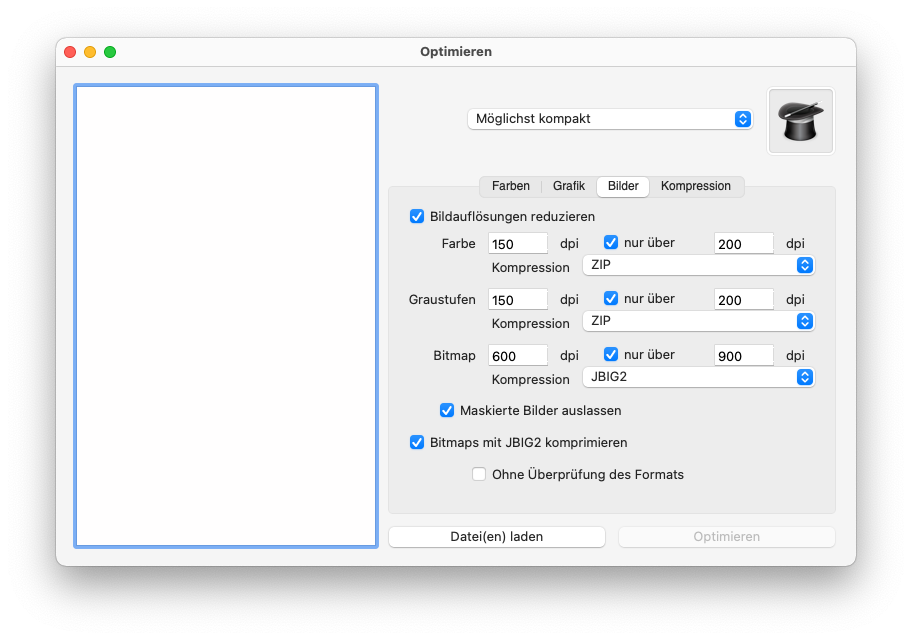Toggle 'Bitmaps mit JBIG2 komprimieren'
Viewport: 912px width, 640px height.
(417, 442)
